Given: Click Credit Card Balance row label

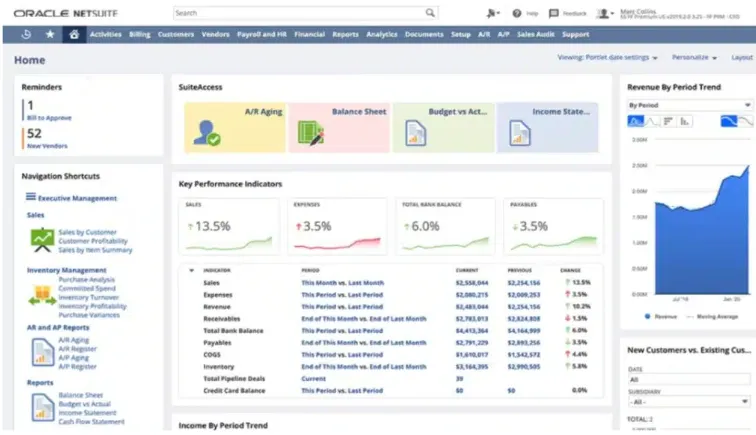Looking at the screenshot, I should [x=234, y=391].
